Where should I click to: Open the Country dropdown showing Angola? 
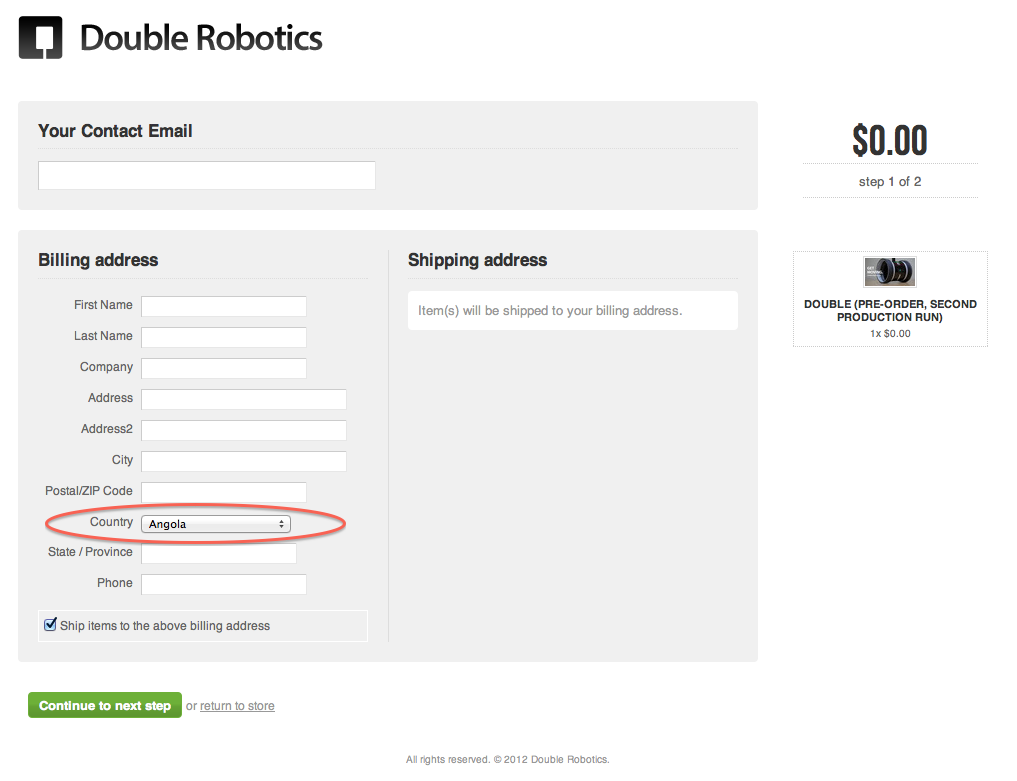point(215,523)
